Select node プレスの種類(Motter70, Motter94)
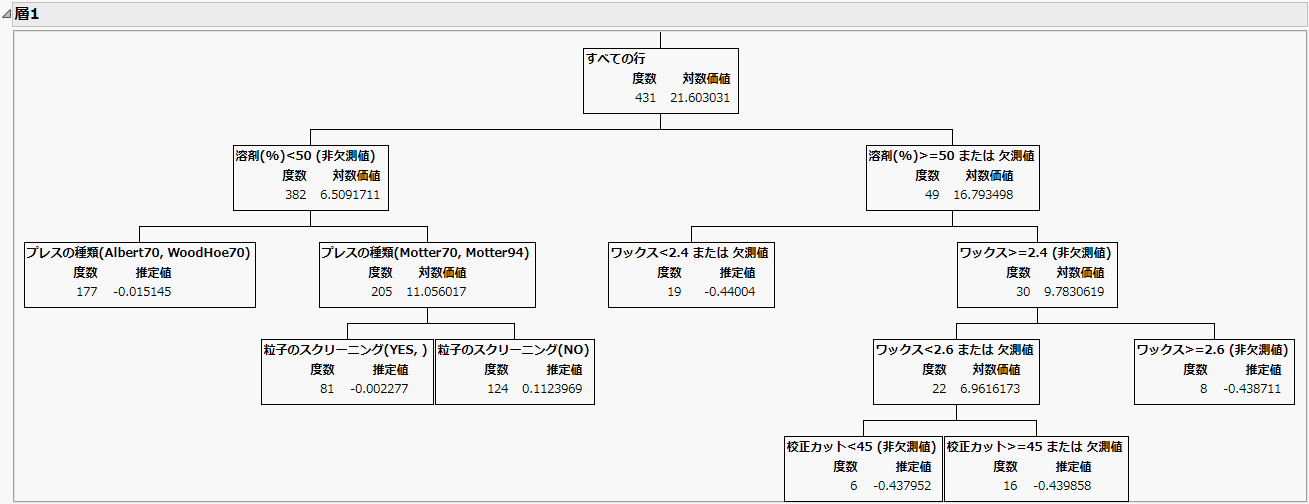Screen dimensions: 1309x504 click(425, 252)
